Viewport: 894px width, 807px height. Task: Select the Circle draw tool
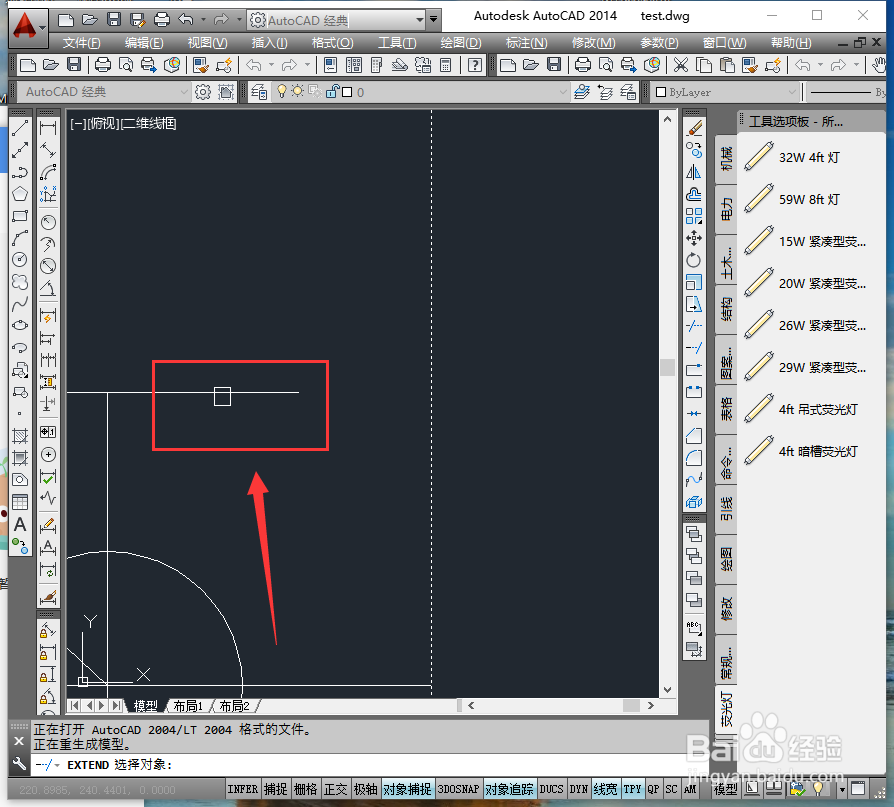[x=20, y=260]
